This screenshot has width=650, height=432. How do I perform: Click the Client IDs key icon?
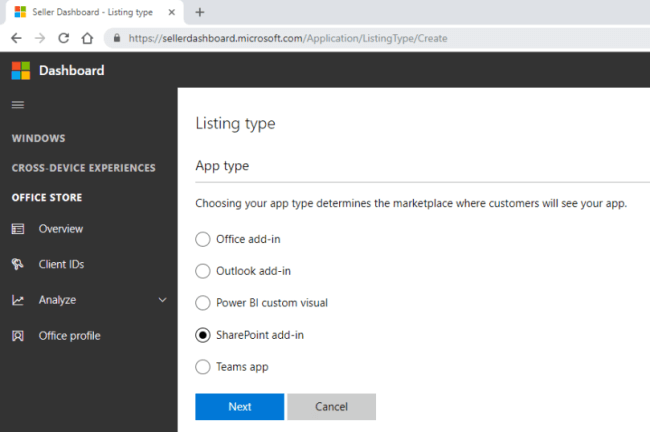(18, 264)
